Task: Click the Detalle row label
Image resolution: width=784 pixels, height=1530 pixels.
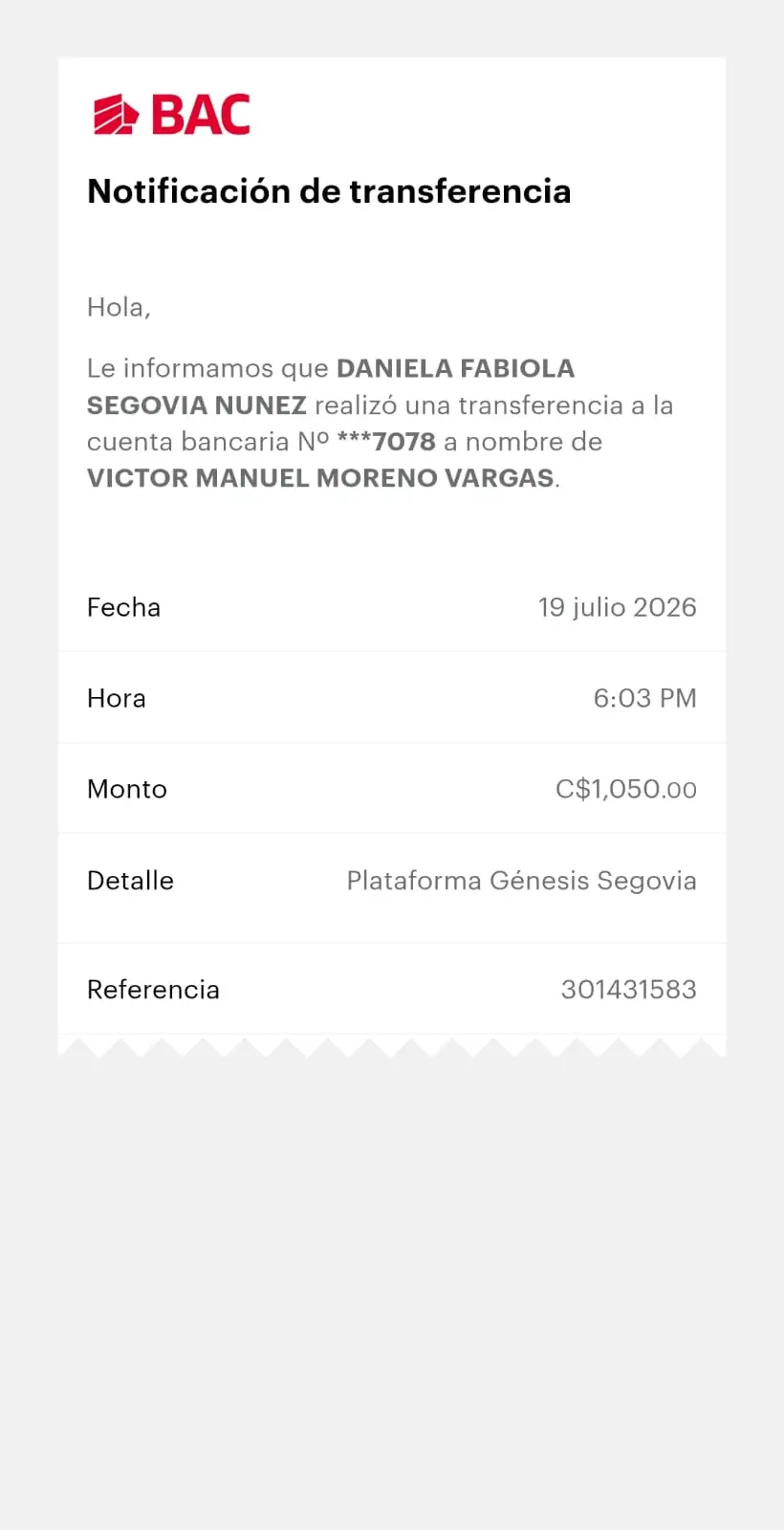Action: point(130,881)
